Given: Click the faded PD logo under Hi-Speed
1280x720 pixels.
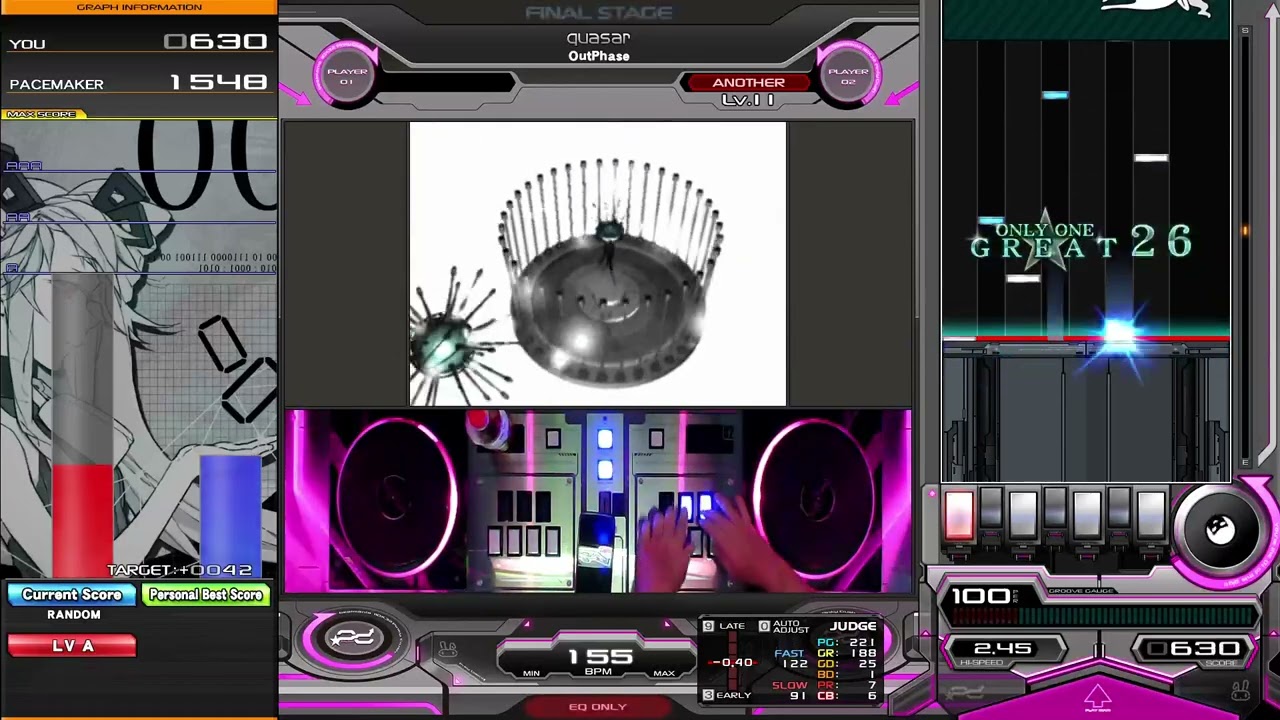Looking at the screenshot, I should (x=967, y=692).
